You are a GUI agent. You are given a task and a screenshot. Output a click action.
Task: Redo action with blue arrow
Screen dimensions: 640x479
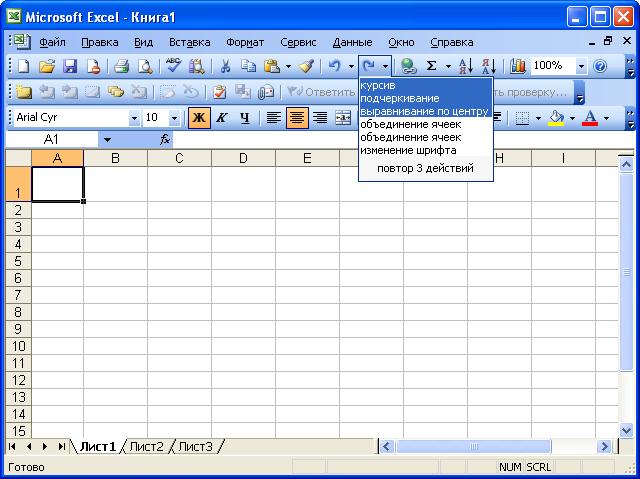tap(369, 66)
